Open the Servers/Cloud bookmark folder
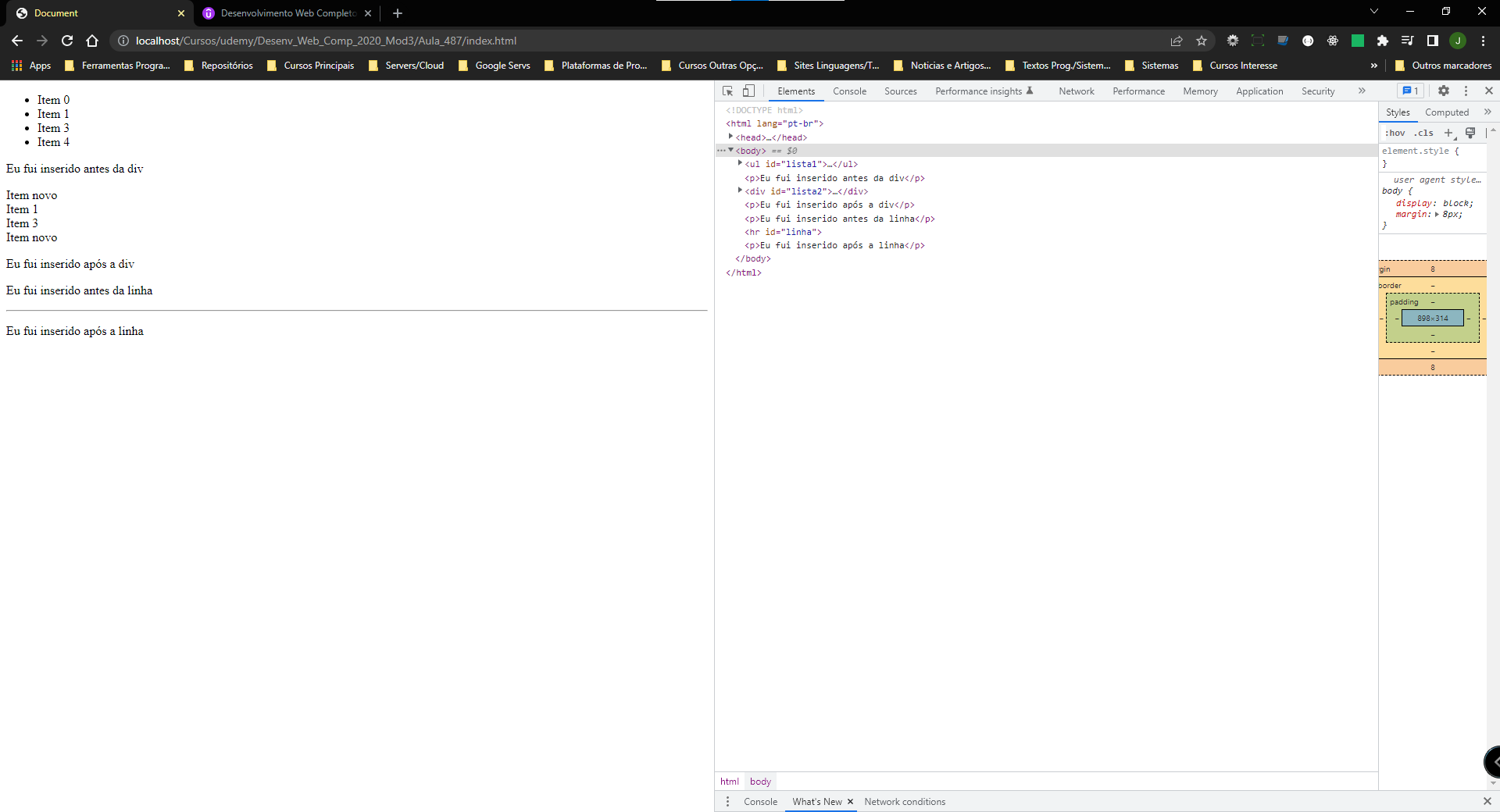The height and width of the screenshot is (812, 1500). [406, 66]
